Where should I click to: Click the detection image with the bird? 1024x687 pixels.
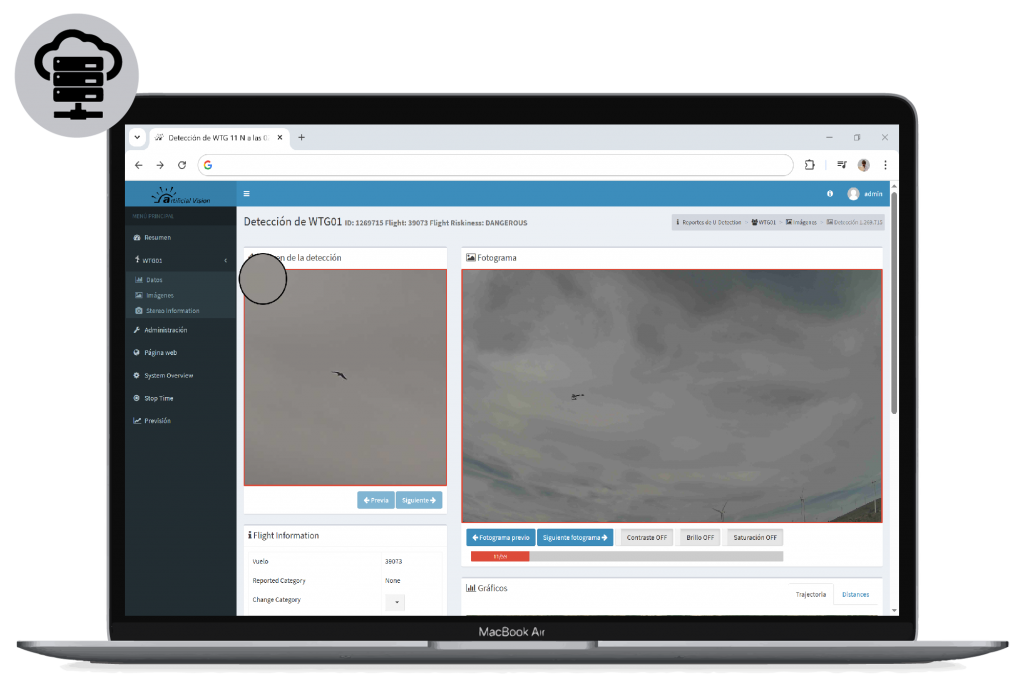[345, 377]
